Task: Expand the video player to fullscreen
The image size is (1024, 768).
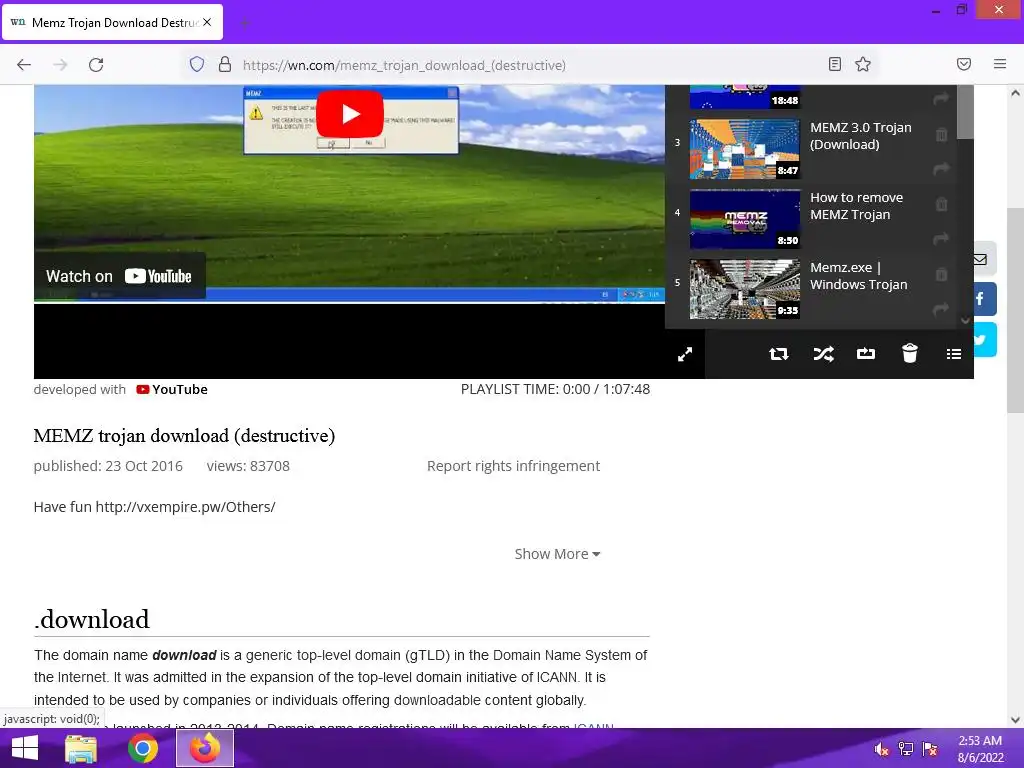Action: (x=684, y=354)
